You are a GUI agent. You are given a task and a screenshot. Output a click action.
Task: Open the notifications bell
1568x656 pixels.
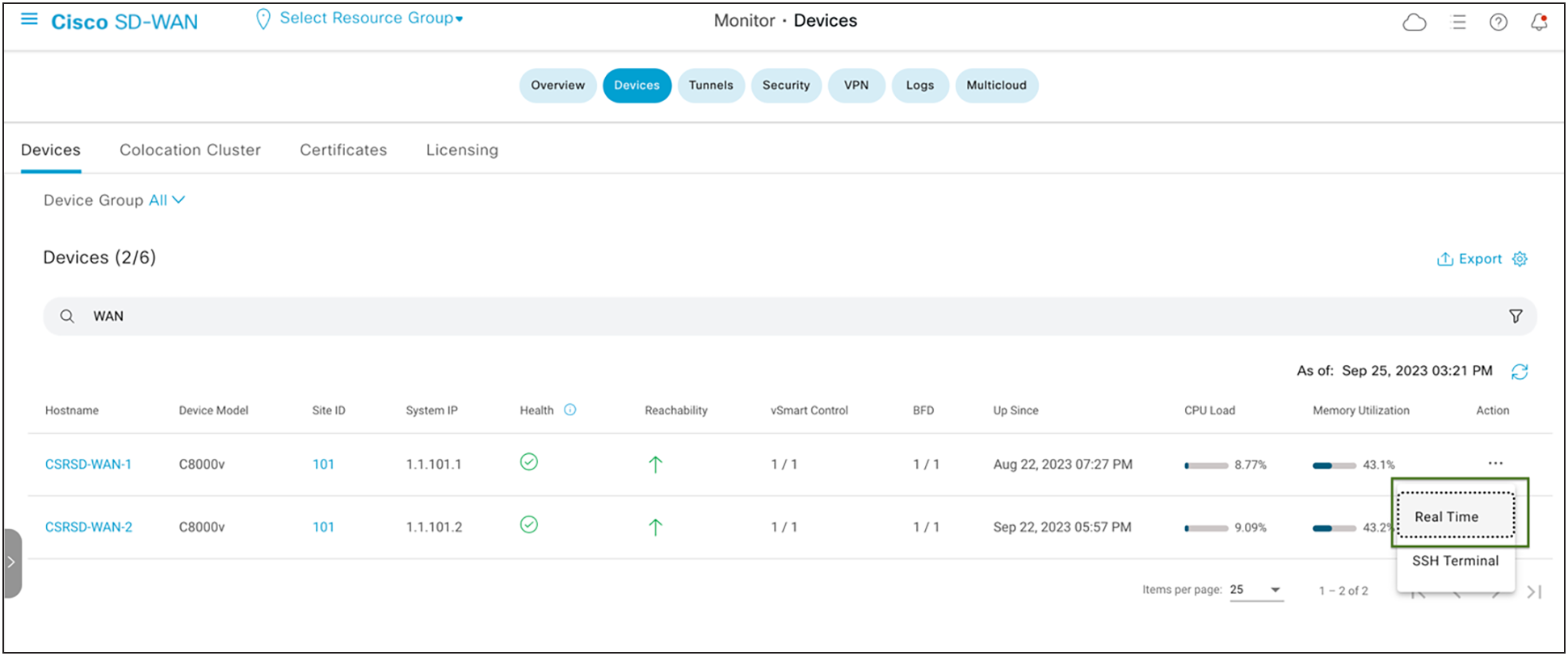pos(1540,22)
